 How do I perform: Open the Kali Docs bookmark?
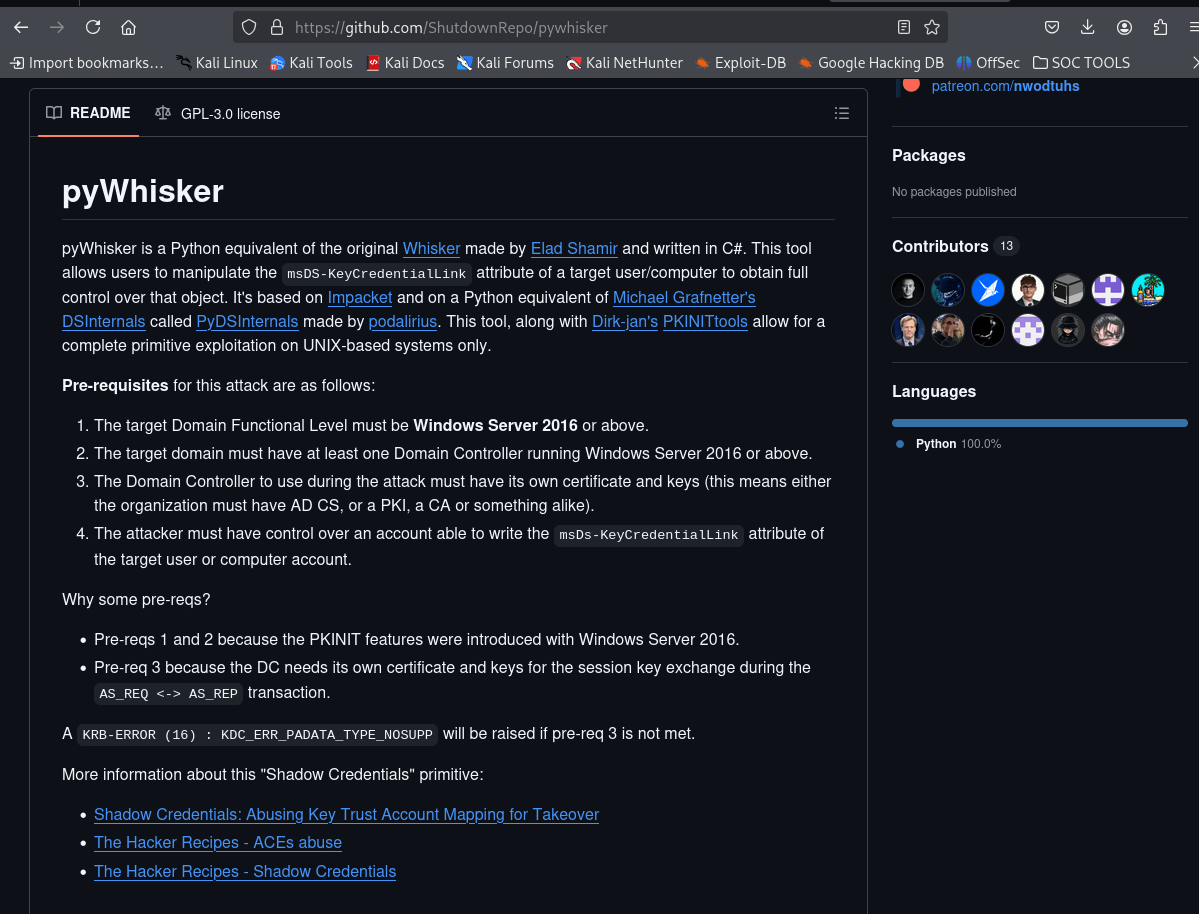pyautogui.click(x=405, y=63)
